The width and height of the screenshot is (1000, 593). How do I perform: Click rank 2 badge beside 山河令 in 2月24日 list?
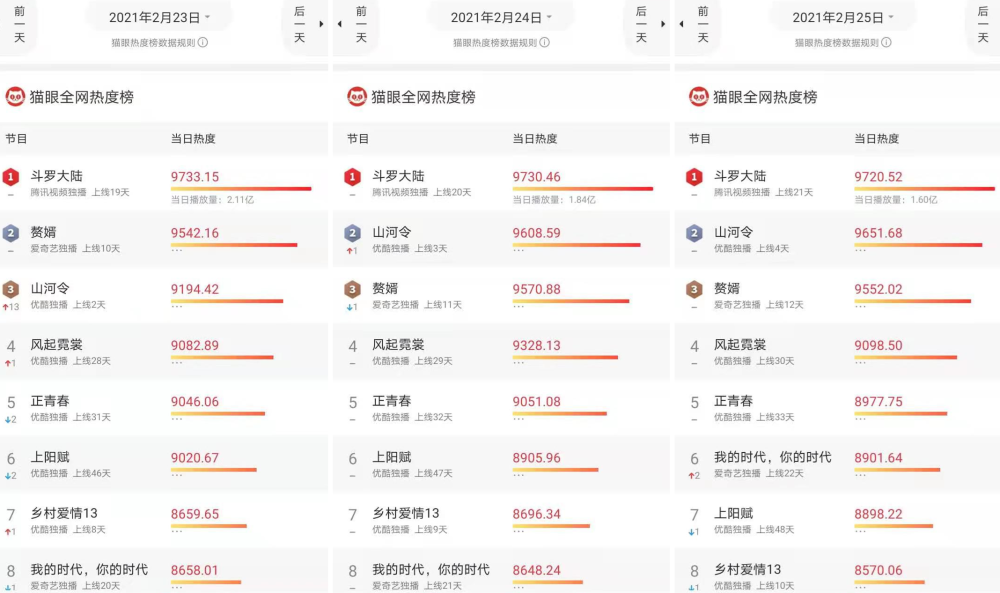pos(353,233)
